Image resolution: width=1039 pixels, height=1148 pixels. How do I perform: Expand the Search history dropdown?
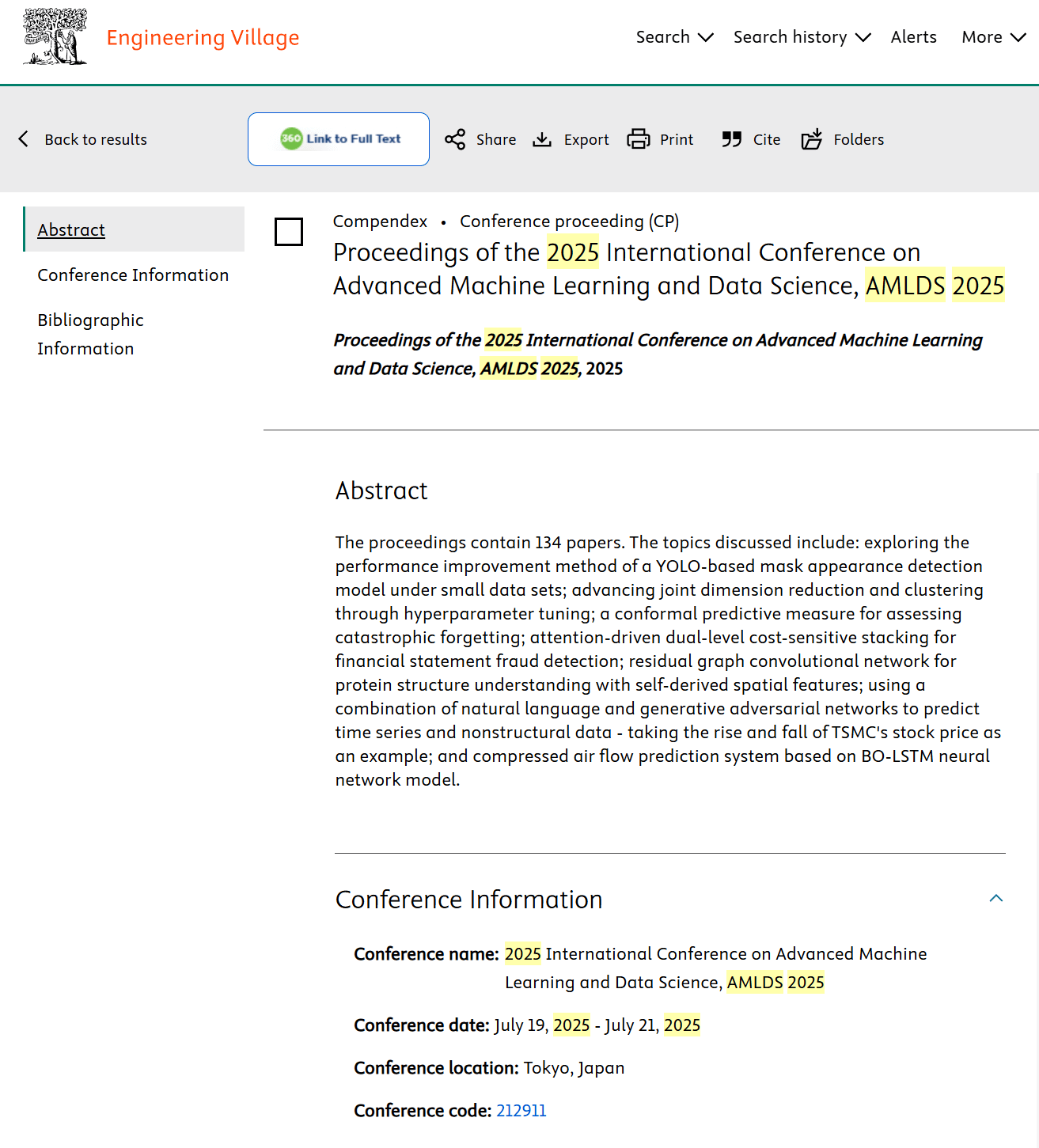801,37
